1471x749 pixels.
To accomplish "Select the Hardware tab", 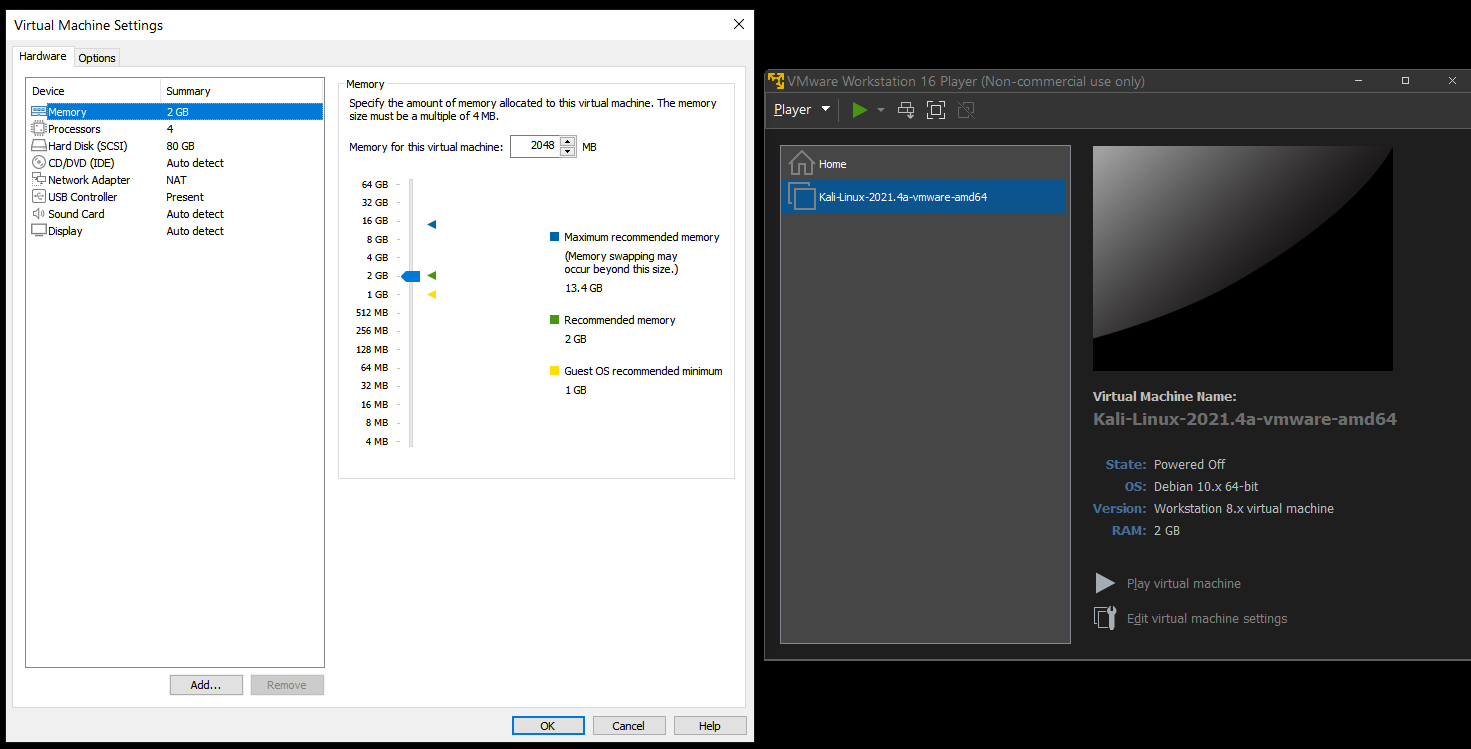I will [43, 56].
